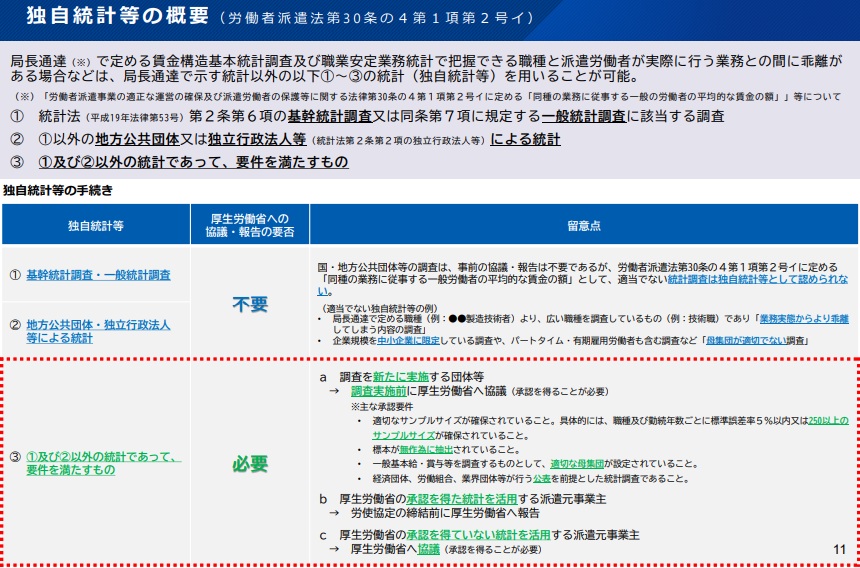The image size is (860, 568).
Task: Click the 業務実態からより乖離 underlined text
Action: tap(803, 318)
